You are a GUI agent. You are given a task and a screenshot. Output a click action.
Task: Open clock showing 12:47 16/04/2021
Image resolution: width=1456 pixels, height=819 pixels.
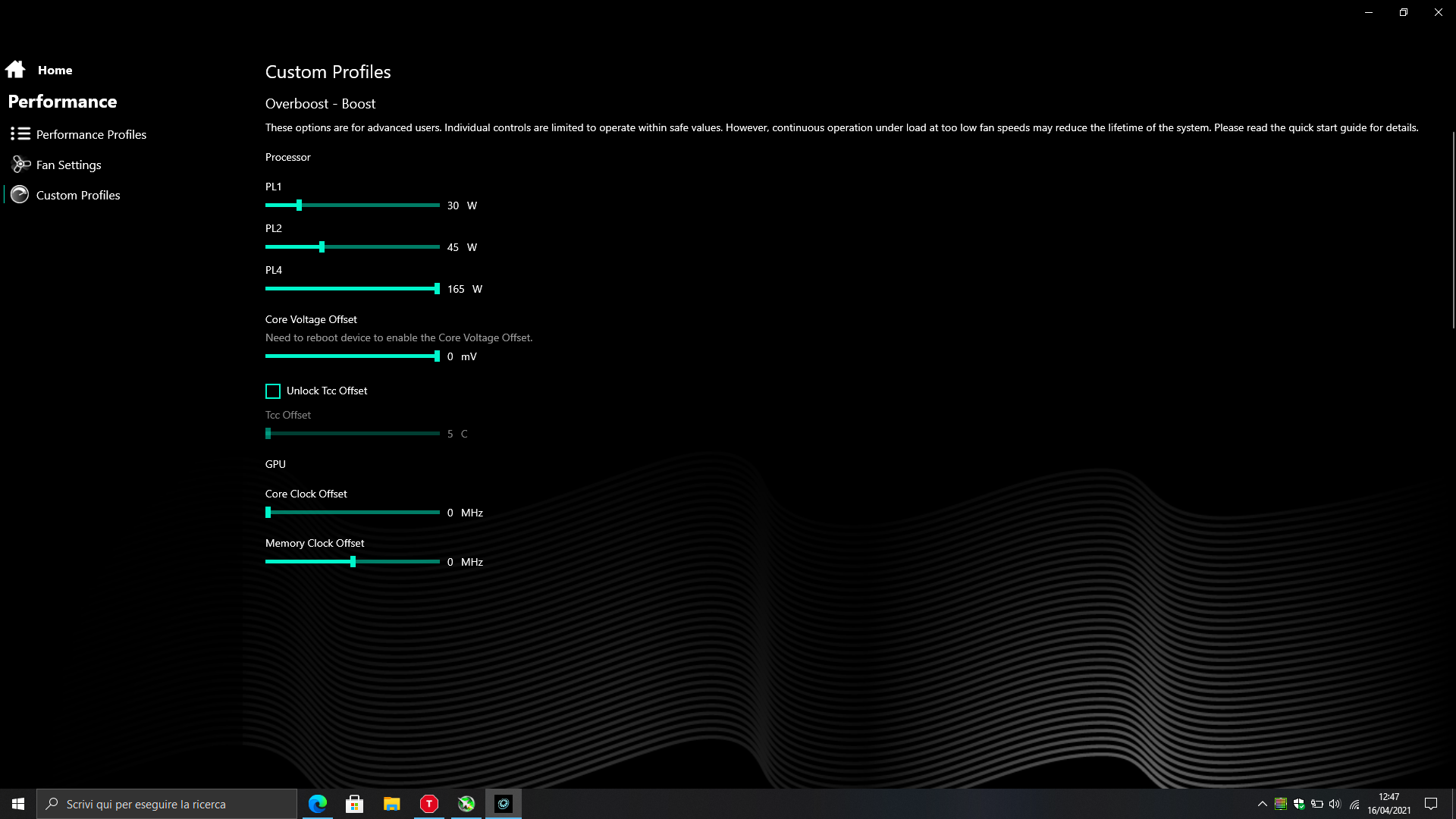tap(1389, 804)
